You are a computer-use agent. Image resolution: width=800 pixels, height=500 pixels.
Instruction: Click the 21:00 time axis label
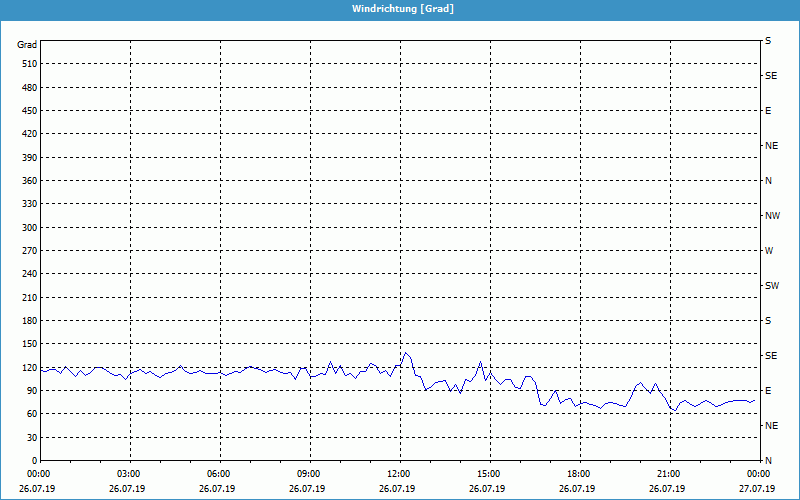(669, 474)
